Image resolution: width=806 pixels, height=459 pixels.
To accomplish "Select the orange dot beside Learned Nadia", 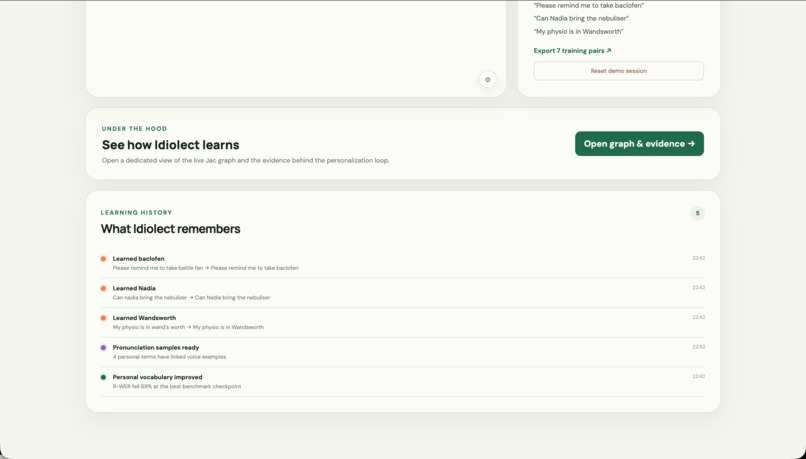I will click(x=103, y=288).
